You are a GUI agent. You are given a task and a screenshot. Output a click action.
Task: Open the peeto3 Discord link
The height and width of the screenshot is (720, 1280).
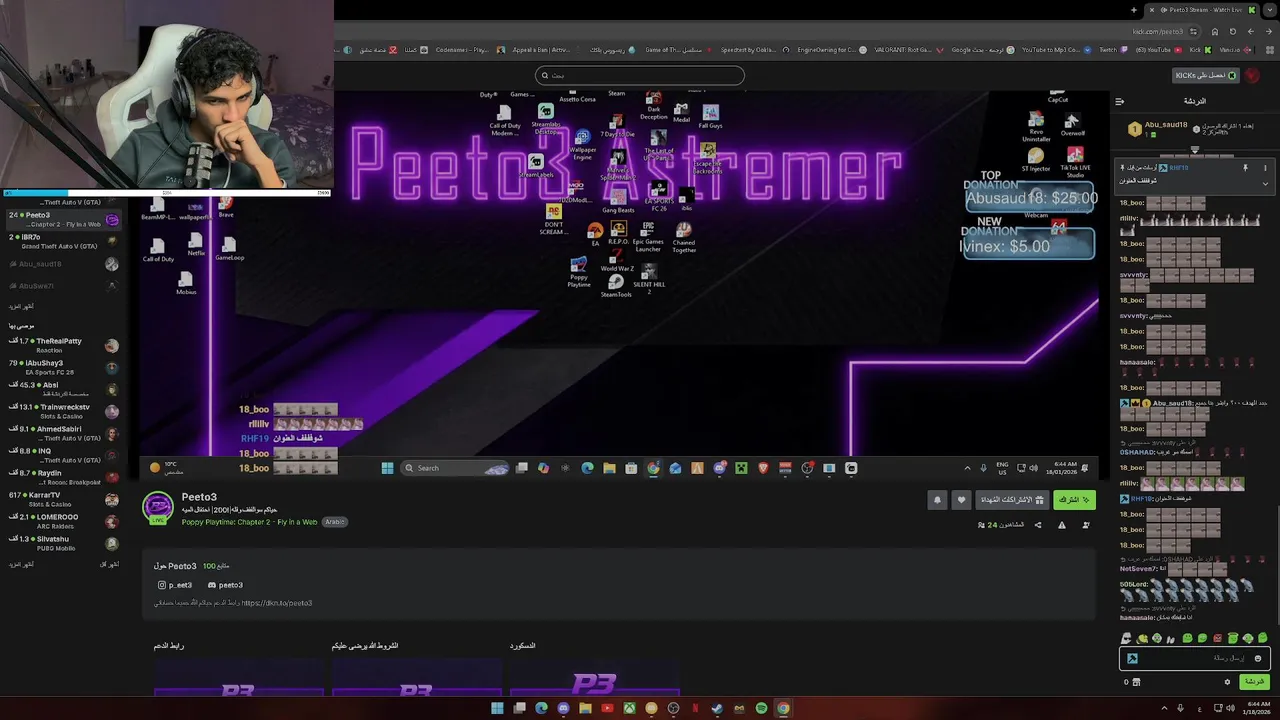[225, 585]
